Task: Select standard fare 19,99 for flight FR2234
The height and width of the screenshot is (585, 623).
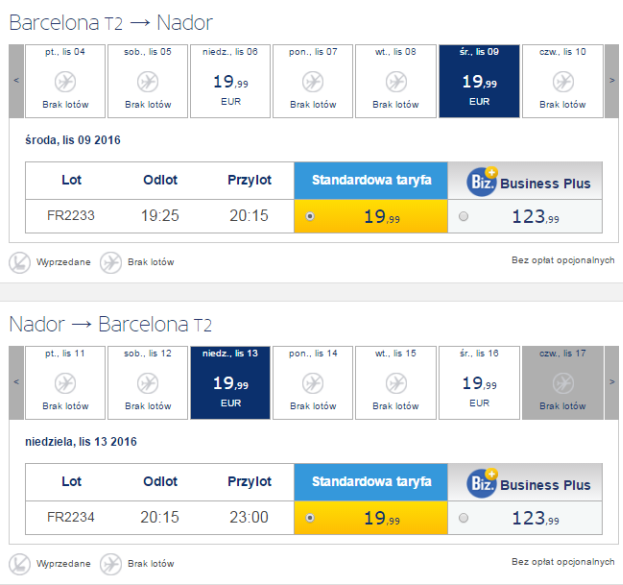Action: (310, 518)
